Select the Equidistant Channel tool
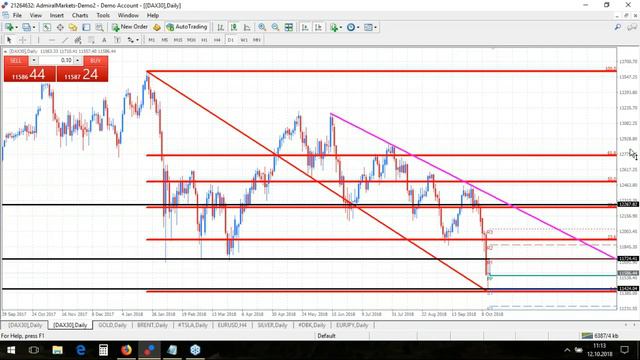This screenshot has height=360, width=640. point(78,40)
